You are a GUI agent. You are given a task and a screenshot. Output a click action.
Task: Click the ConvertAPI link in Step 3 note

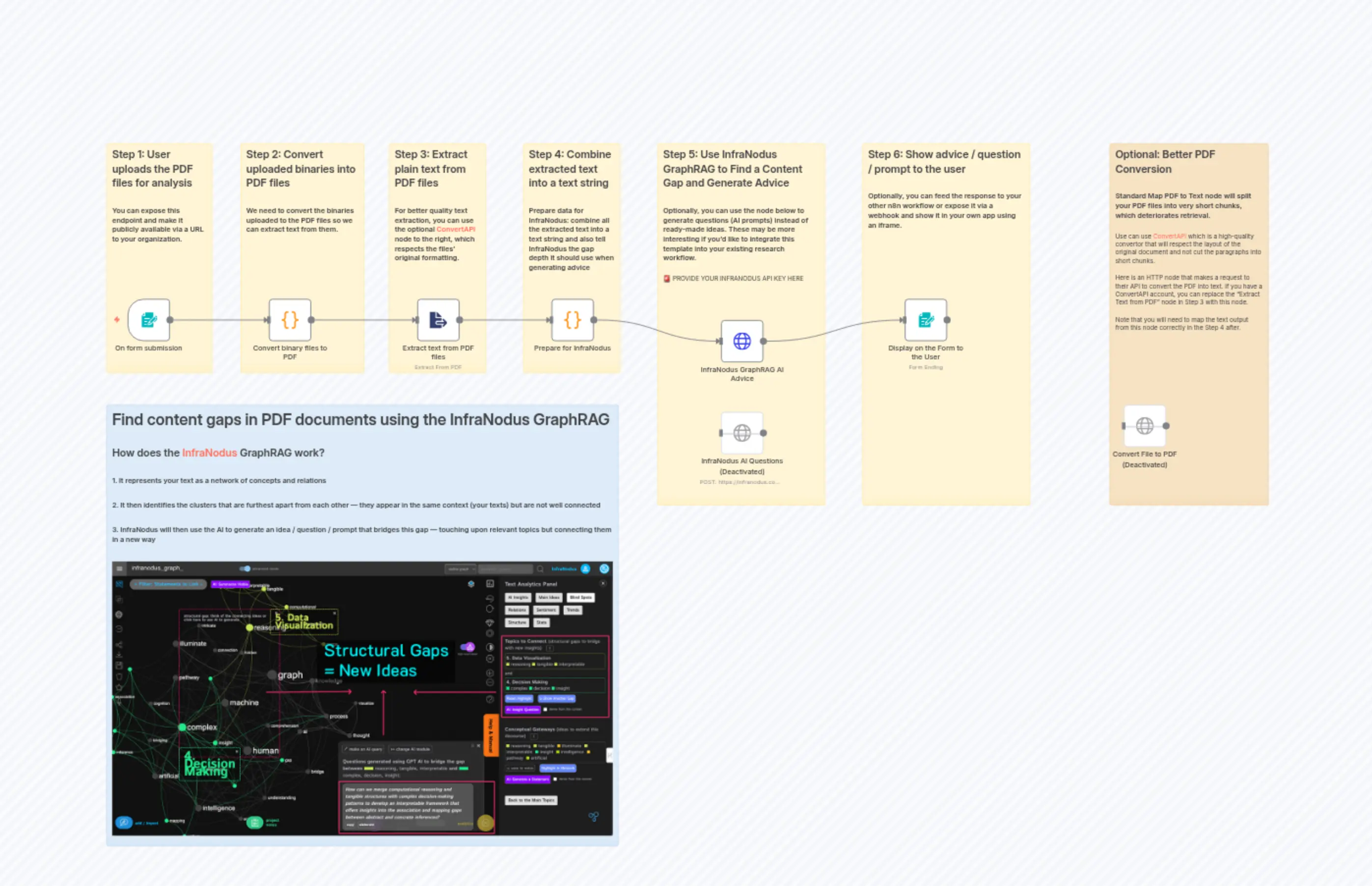(x=456, y=229)
